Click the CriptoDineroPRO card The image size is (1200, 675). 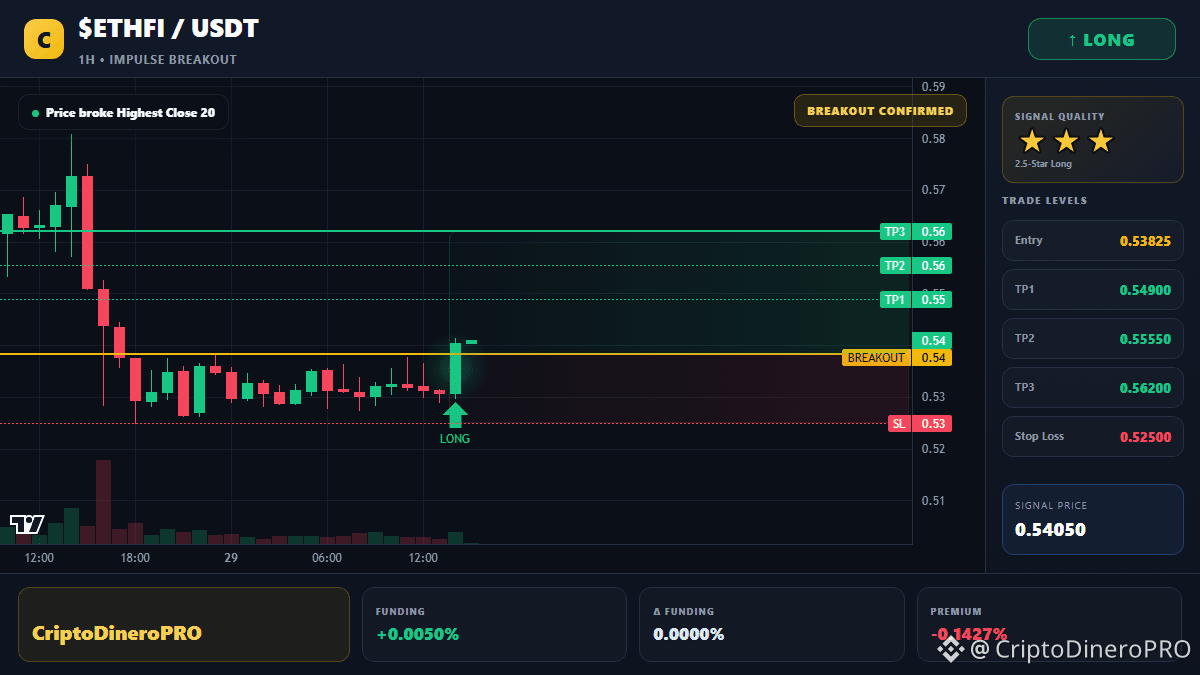pyautogui.click(x=184, y=624)
